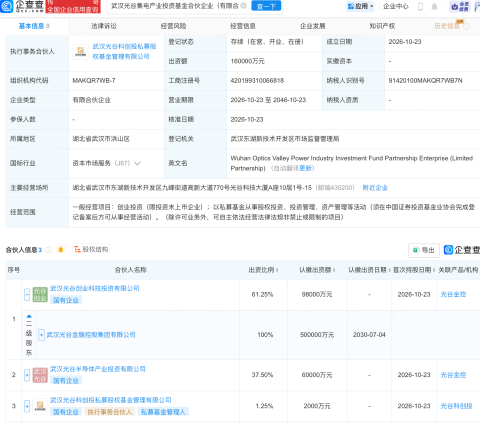480x426 pixels.
Task: Expand the 资本市场服务 industry chevron
Action: coord(137,163)
